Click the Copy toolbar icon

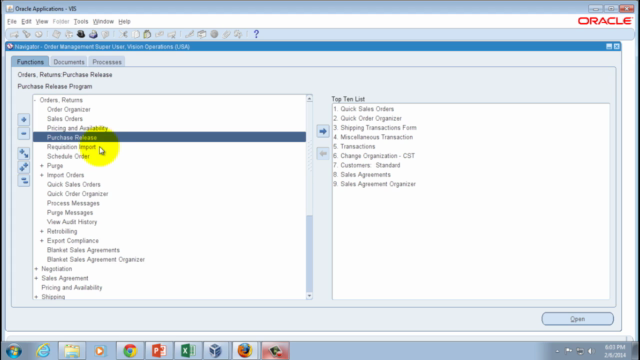(x=136, y=34)
